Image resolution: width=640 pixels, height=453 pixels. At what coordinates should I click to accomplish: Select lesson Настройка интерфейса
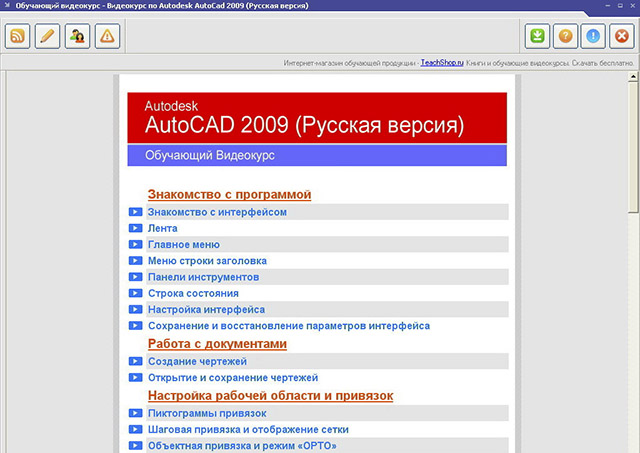pyautogui.click(x=206, y=310)
